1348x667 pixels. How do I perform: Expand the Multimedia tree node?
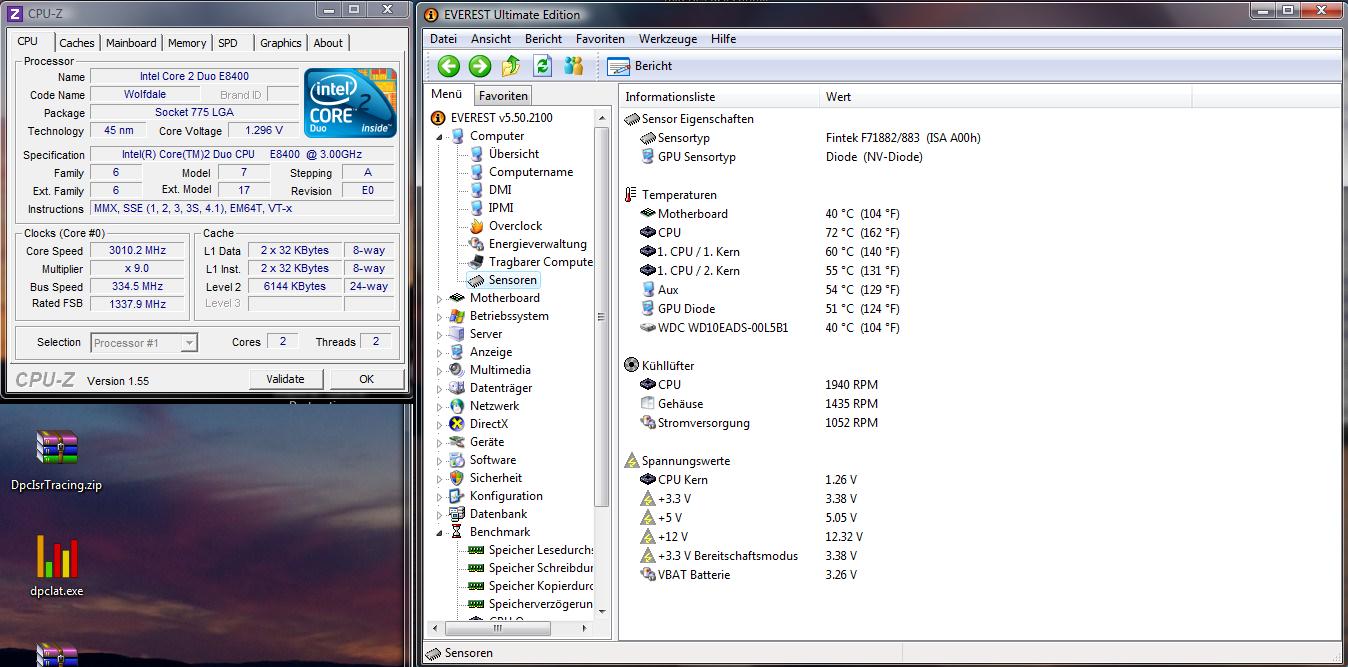coord(439,370)
